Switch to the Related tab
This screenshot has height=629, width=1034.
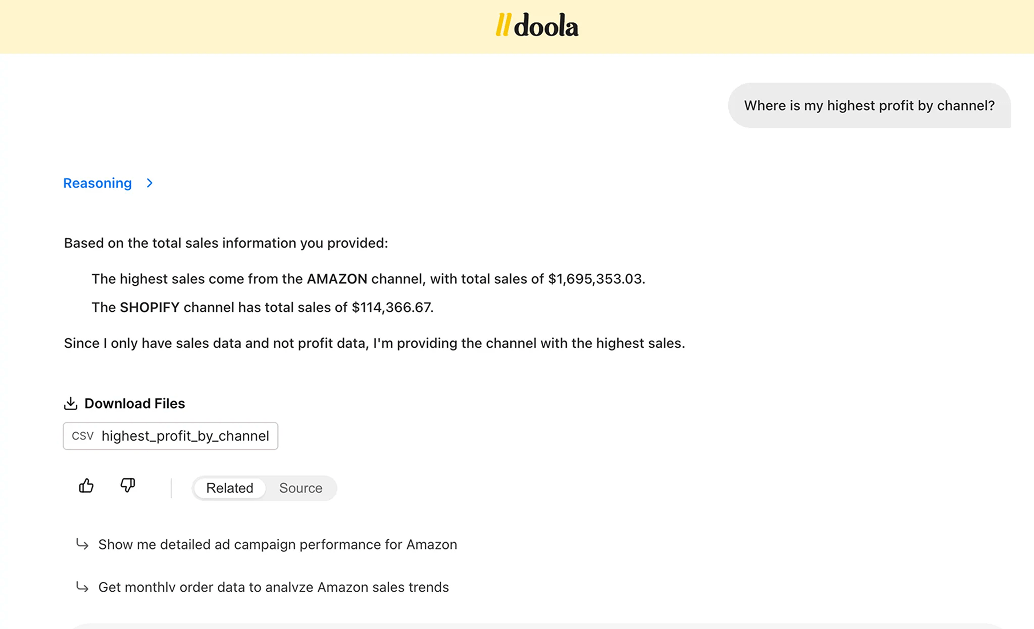pos(229,488)
